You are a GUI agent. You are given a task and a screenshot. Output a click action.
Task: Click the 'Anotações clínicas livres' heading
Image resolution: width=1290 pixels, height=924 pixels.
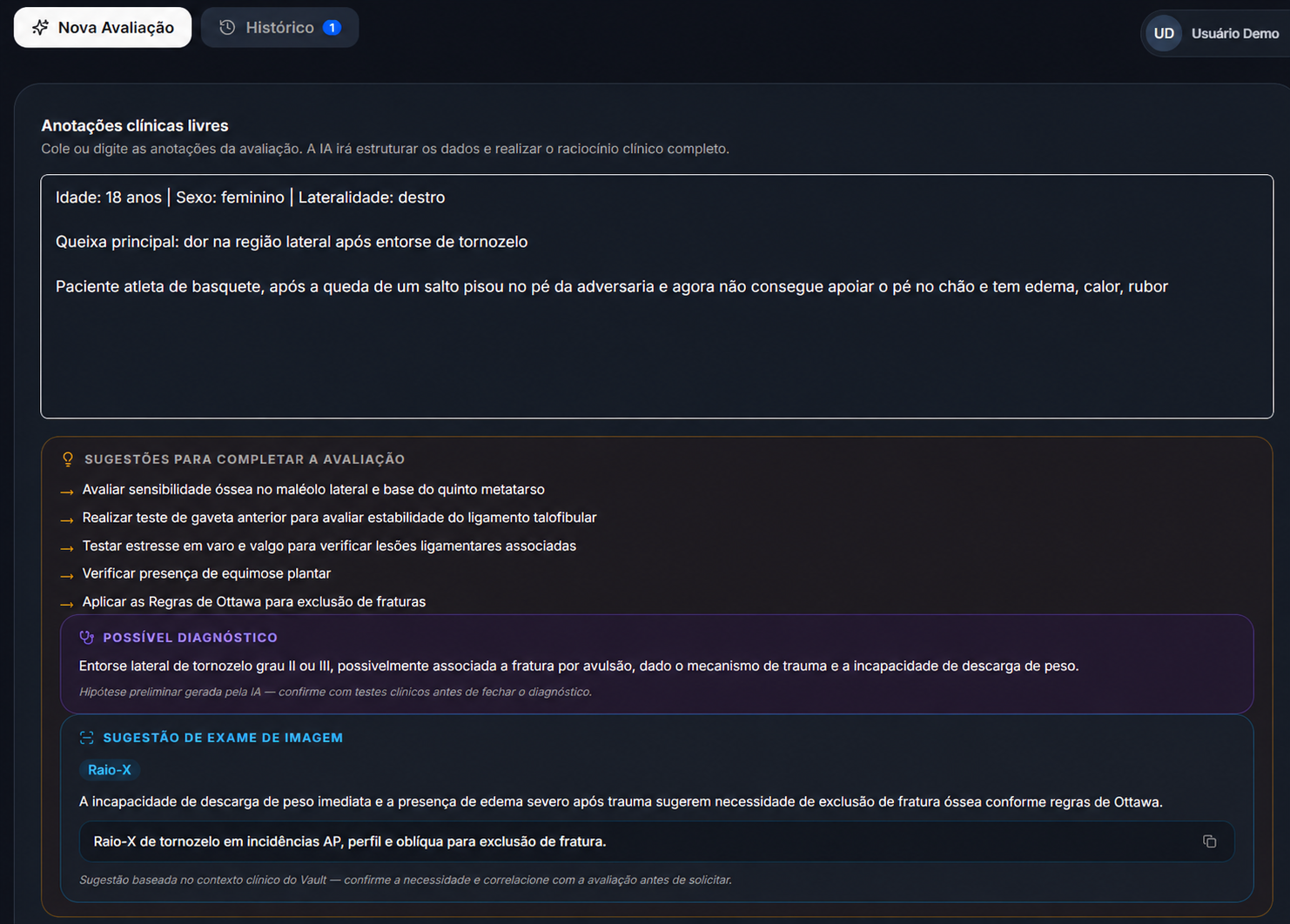[x=135, y=126]
